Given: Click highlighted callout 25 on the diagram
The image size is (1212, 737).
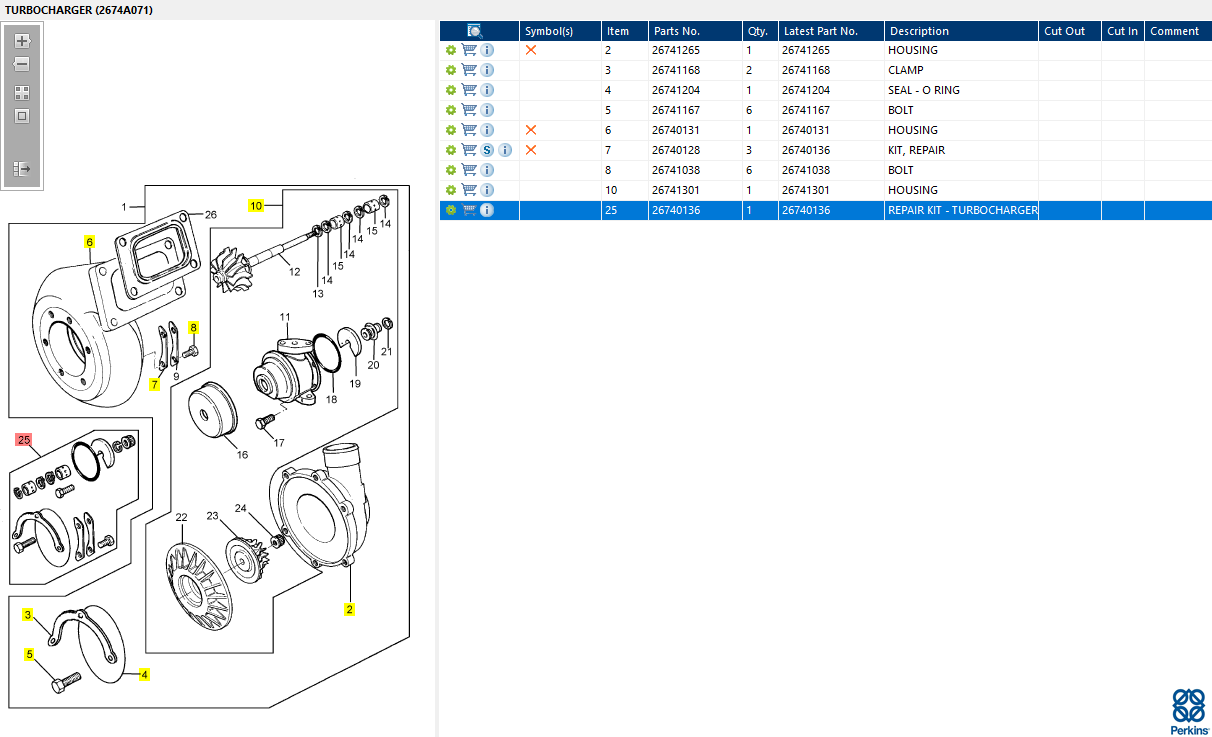Looking at the screenshot, I should point(24,440).
